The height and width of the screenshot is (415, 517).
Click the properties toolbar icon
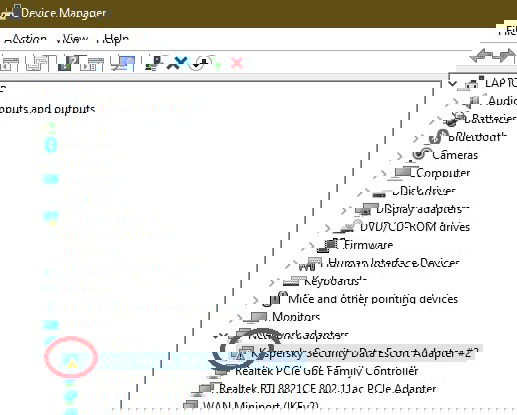(37, 63)
